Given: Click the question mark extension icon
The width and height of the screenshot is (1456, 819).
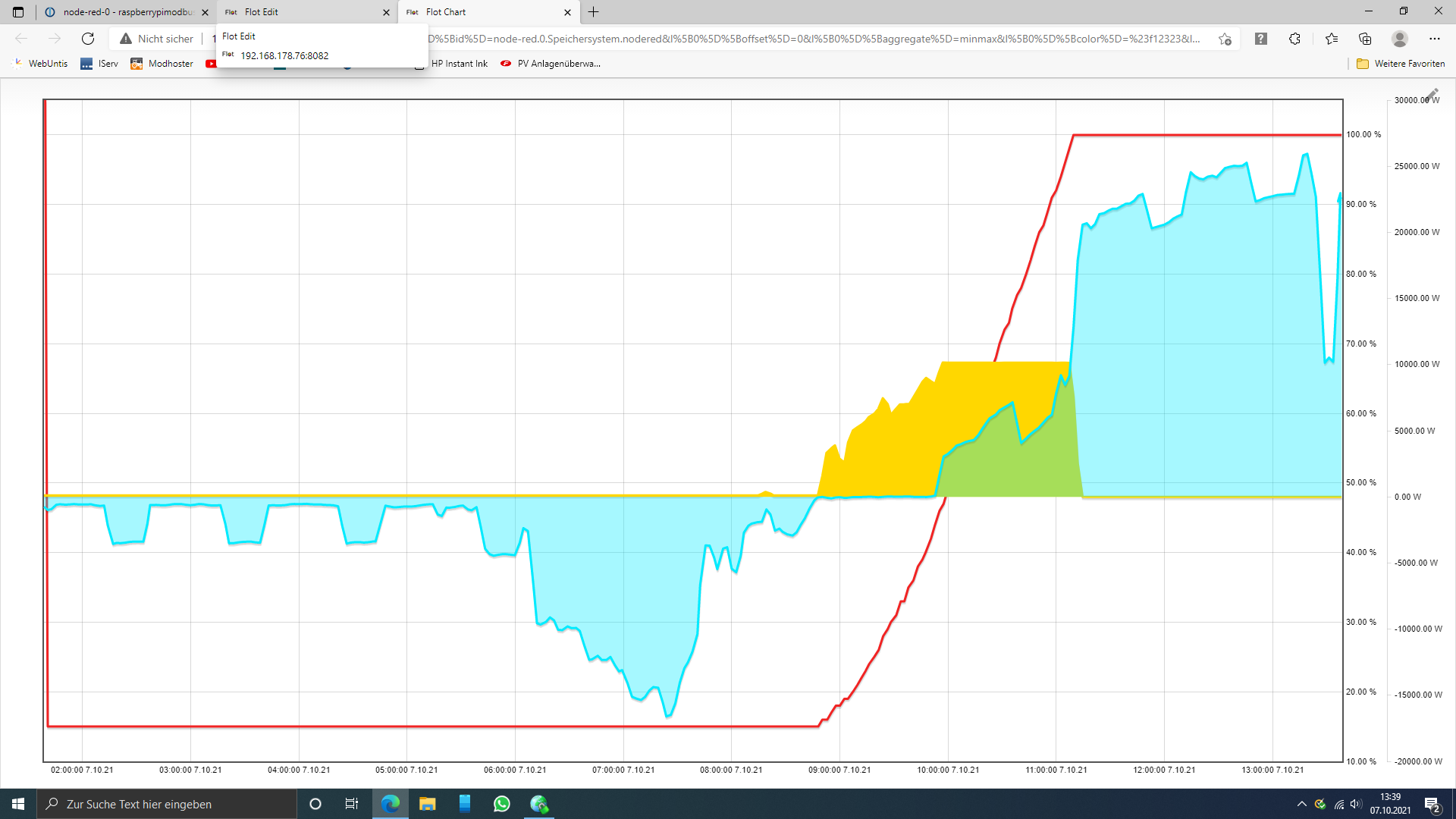Looking at the screenshot, I should coord(1260,39).
